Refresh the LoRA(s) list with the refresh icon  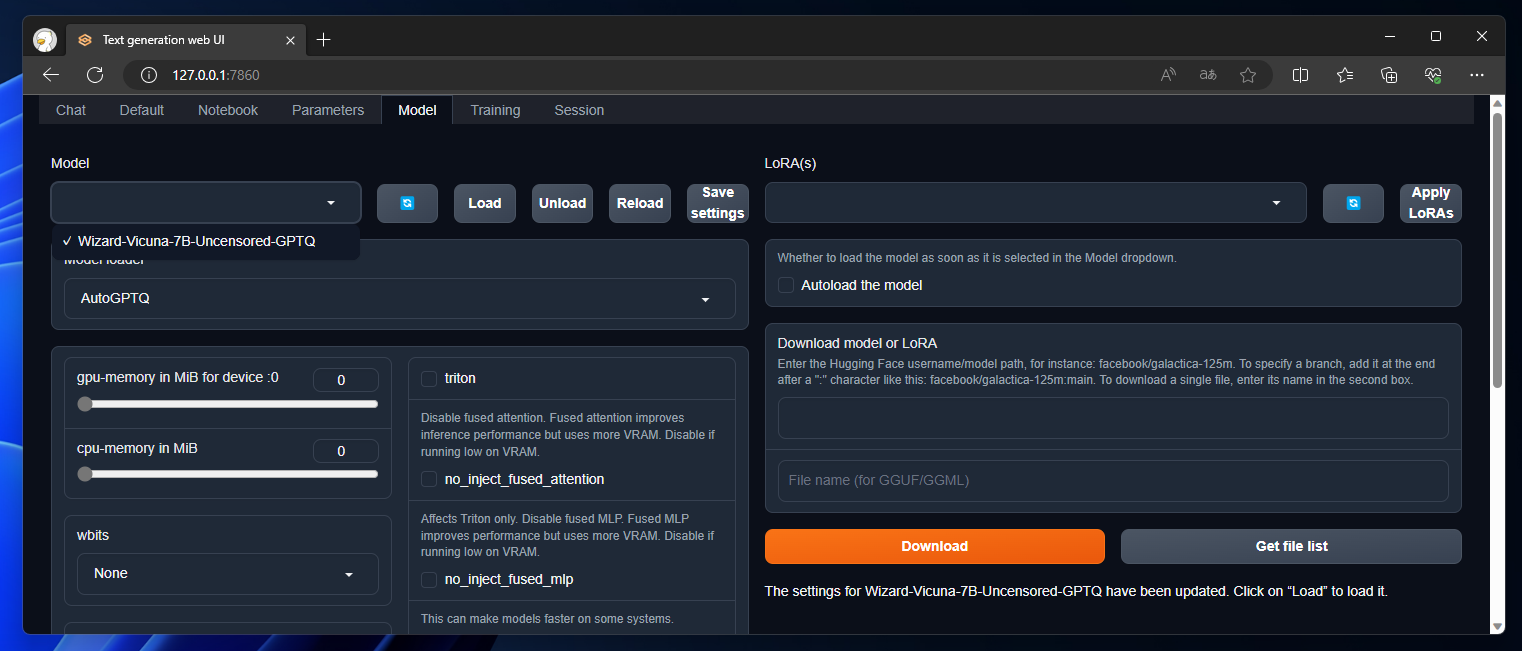1353,203
